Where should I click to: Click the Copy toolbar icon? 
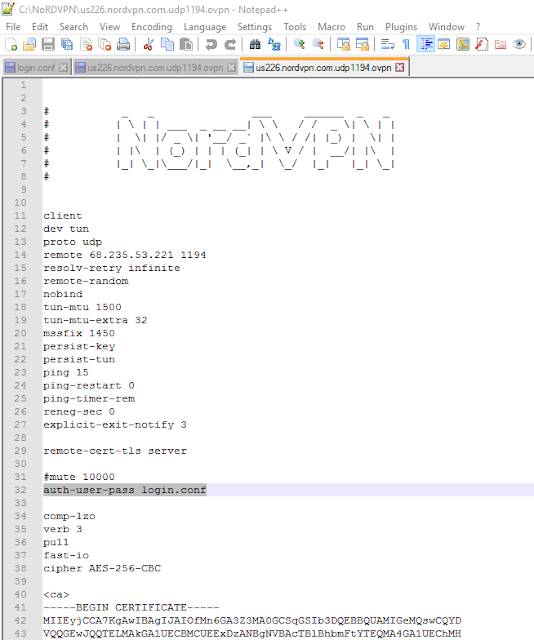click(167, 44)
